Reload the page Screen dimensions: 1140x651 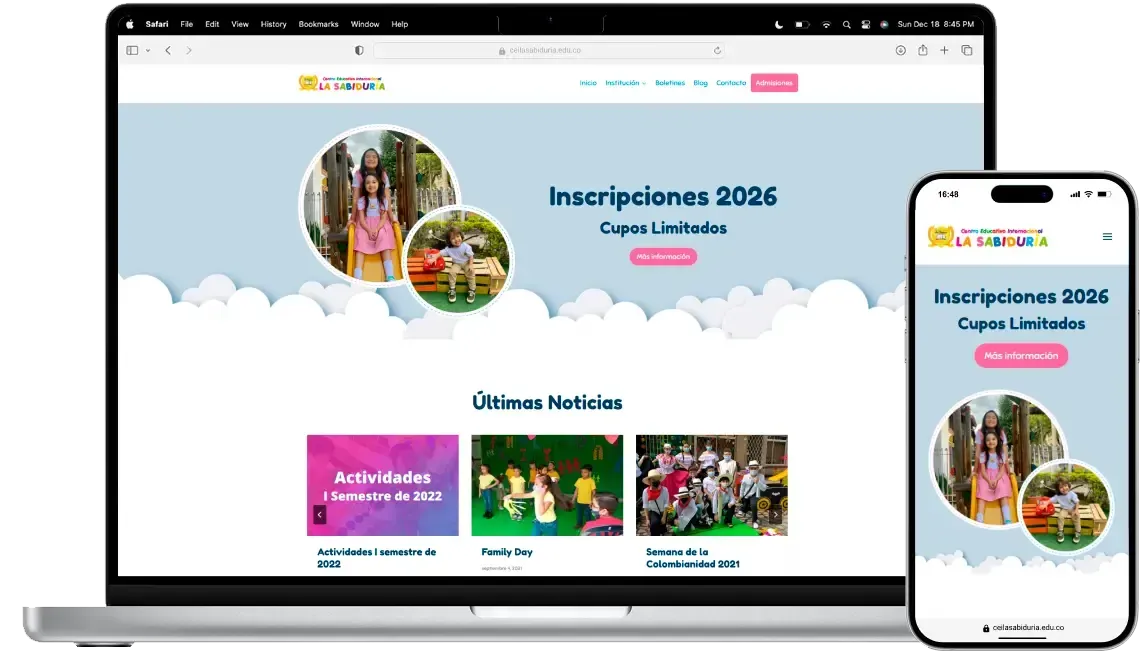click(717, 50)
